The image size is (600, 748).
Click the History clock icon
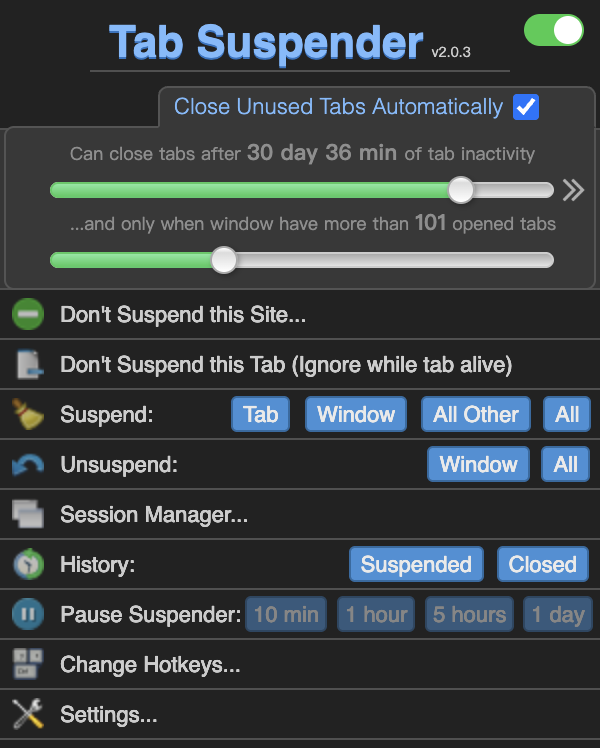pyautogui.click(x=28, y=565)
